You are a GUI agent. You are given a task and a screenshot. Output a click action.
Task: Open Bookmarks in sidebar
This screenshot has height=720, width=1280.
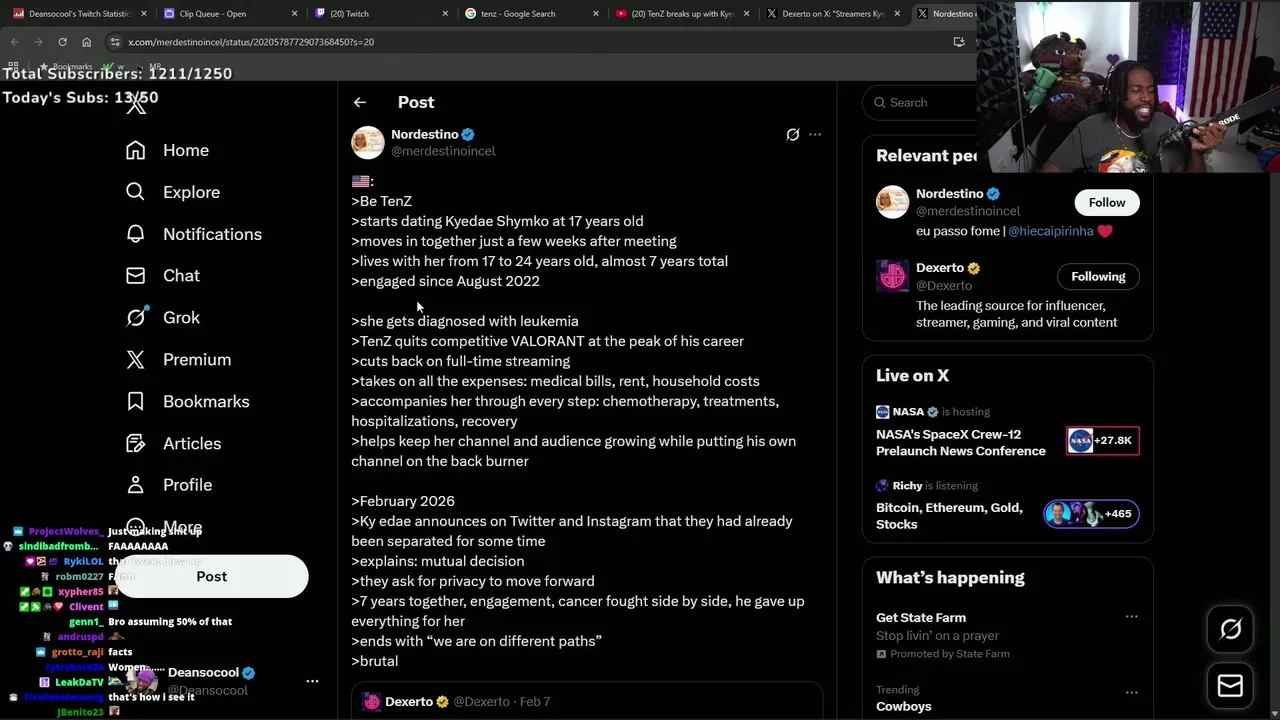187,402
